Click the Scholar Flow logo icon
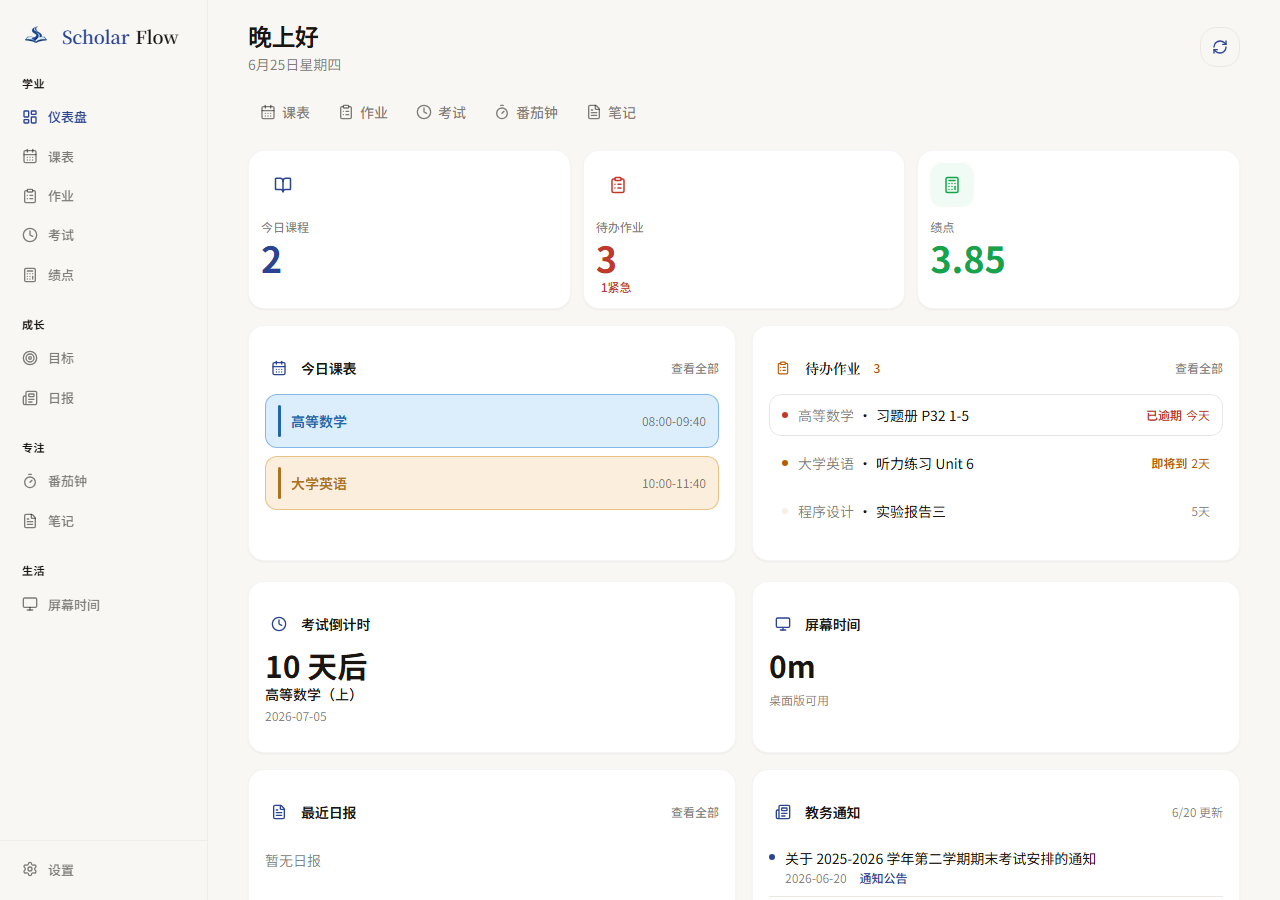Image resolution: width=1280 pixels, height=900 pixels. pyautogui.click(x=36, y=36)
